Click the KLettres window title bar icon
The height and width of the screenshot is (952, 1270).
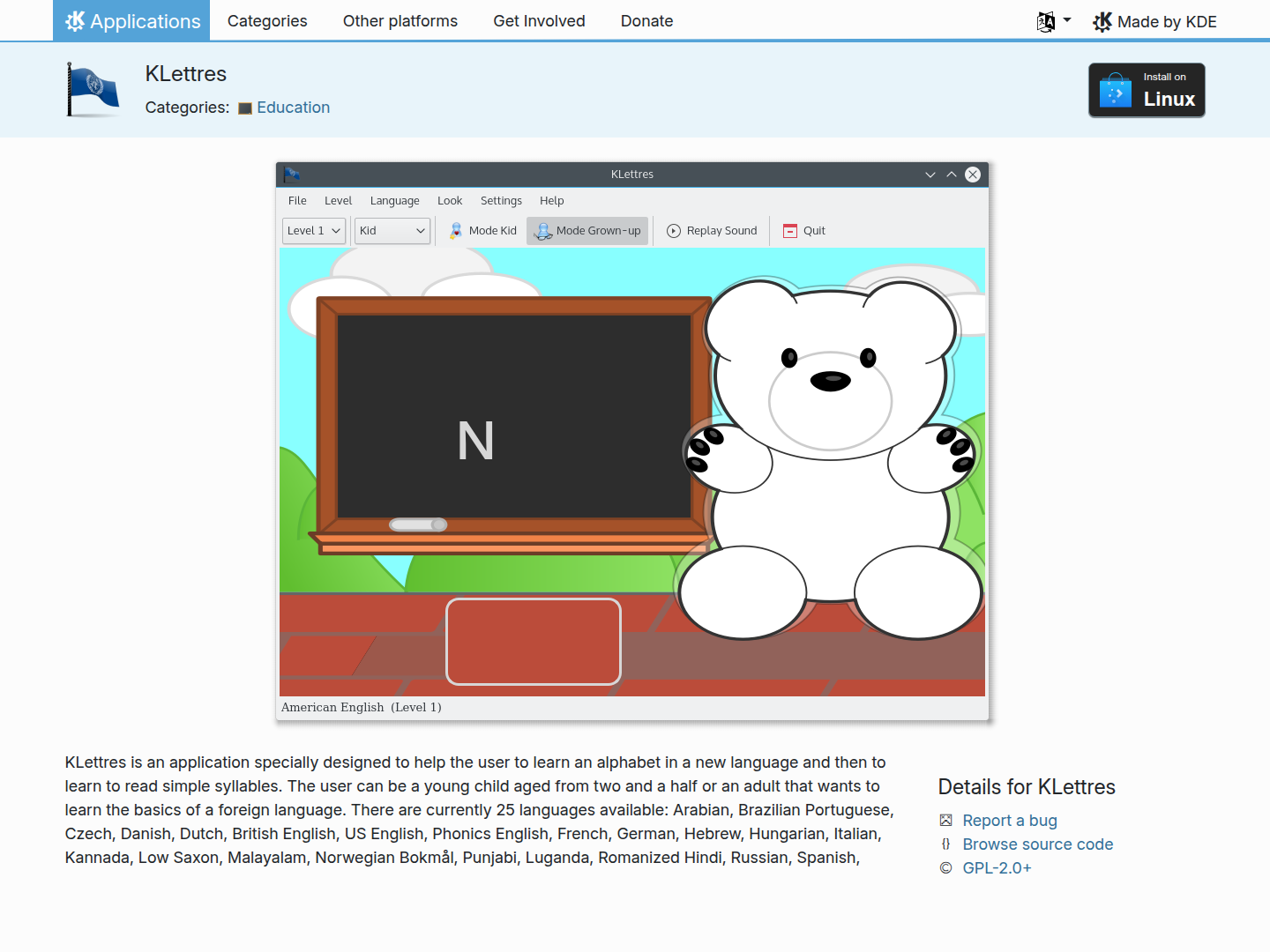[x=292, y=175]
